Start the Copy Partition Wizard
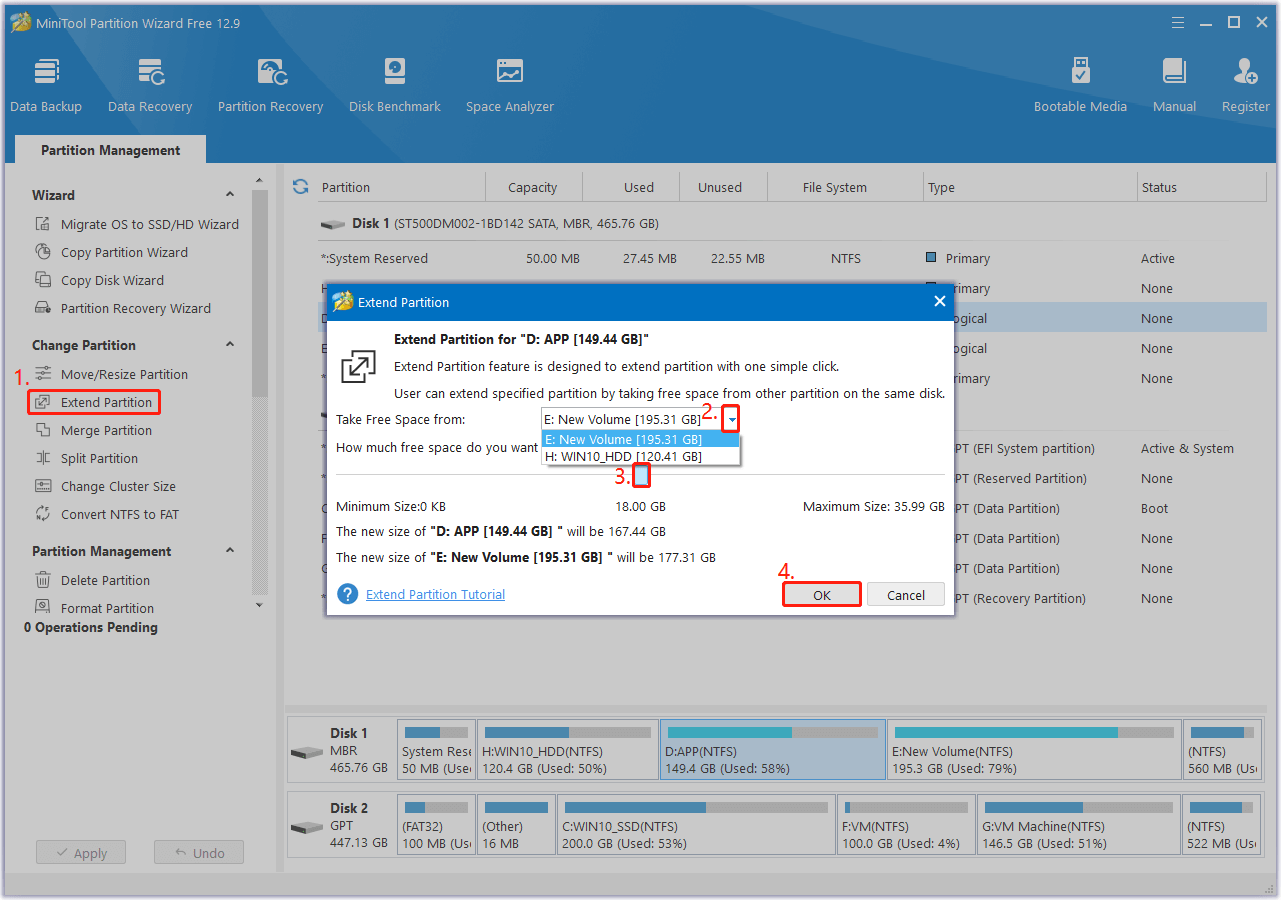The image size is (1281, 900). (x=111, y=252)
